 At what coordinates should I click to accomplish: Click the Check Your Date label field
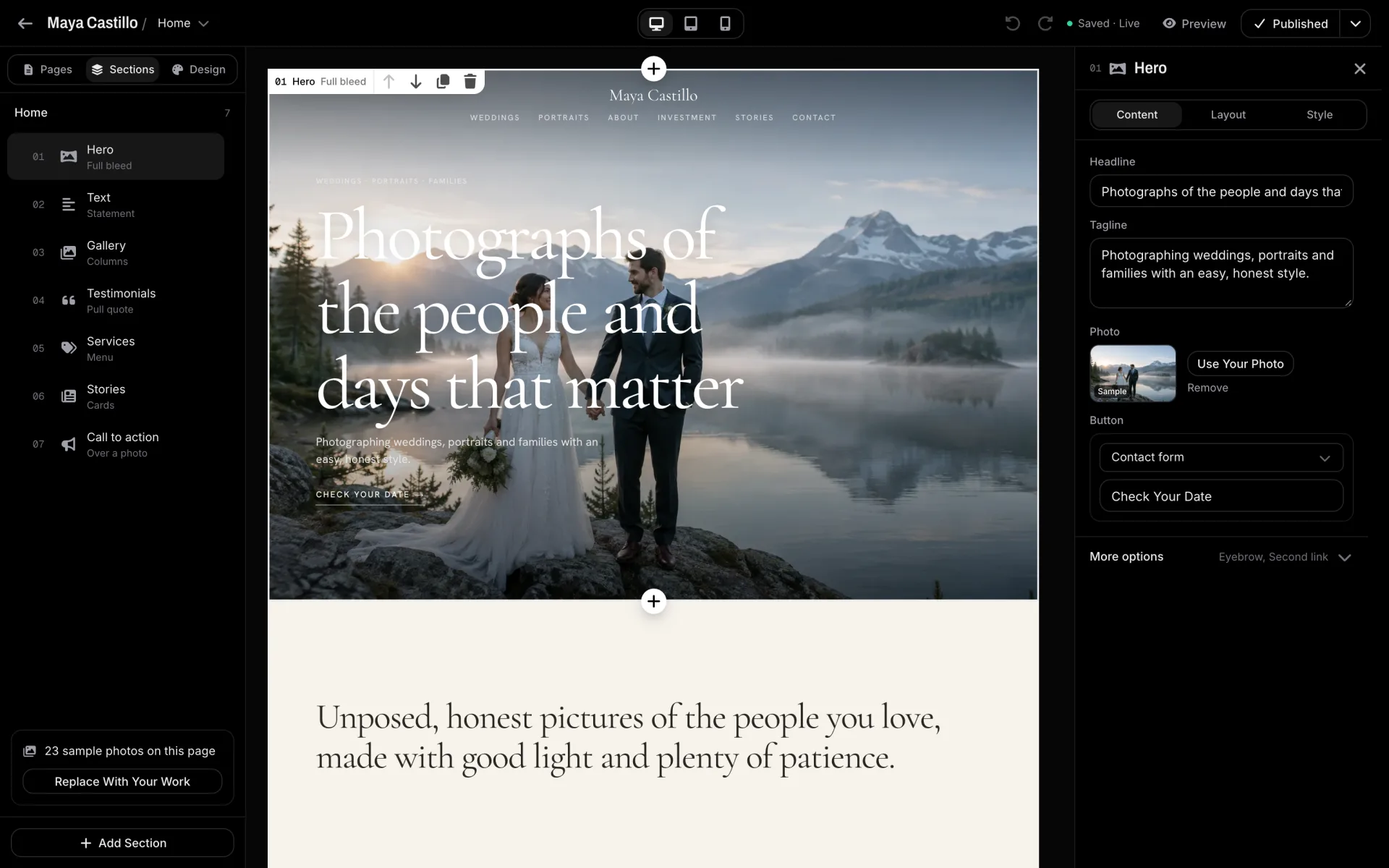(x=1221, y=496)
